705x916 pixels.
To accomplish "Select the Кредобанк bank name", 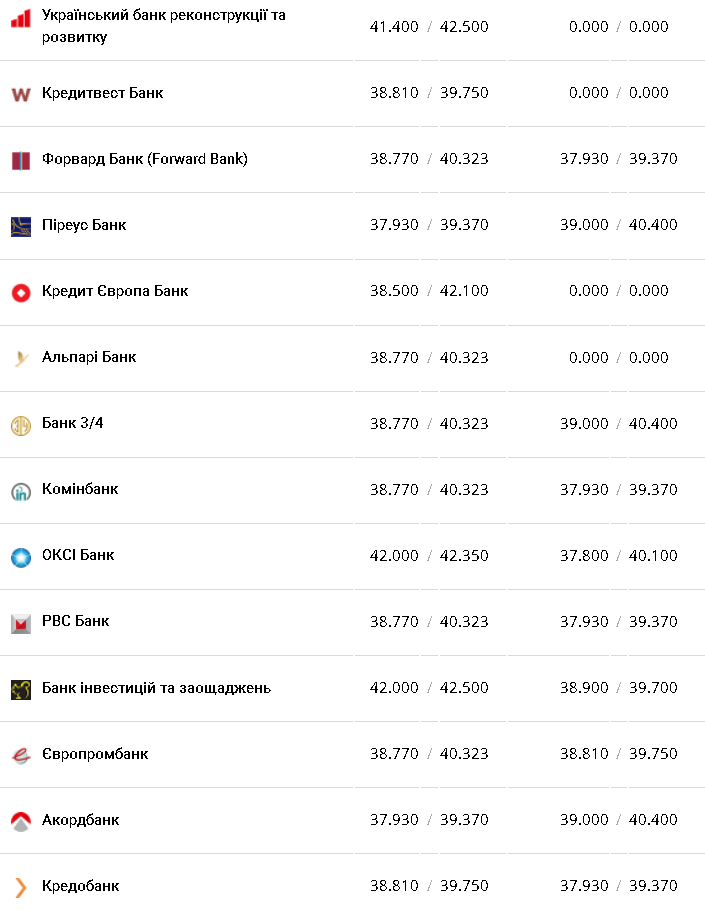I will [x=80, y=886].
